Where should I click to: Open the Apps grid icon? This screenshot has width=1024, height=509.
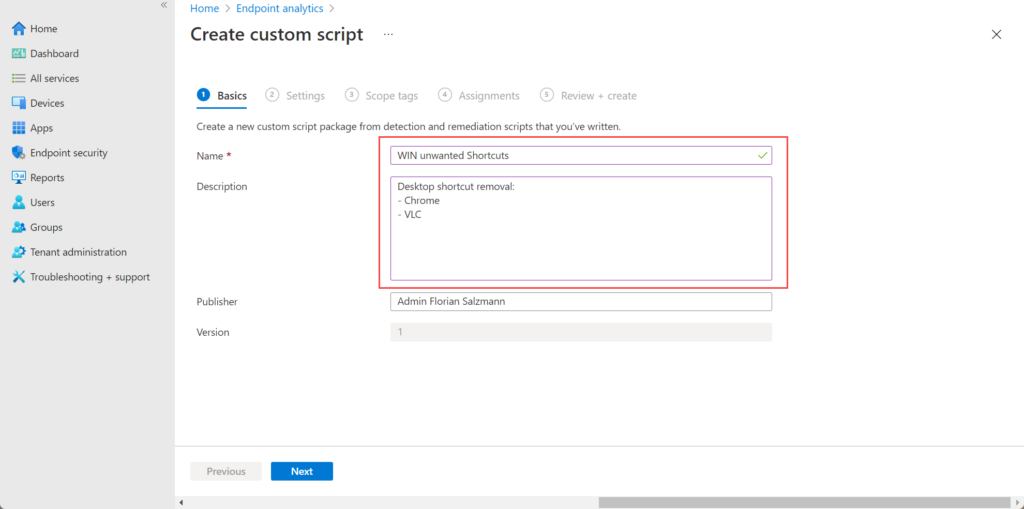pyautogui.click(x=19, y=128)
